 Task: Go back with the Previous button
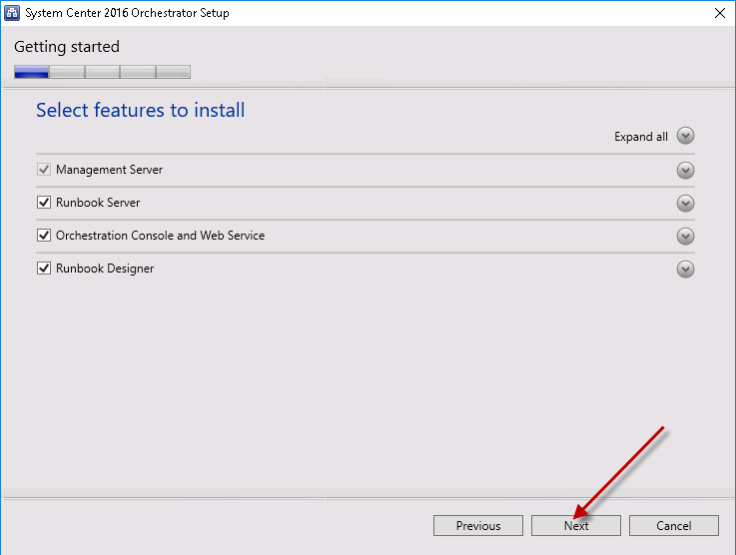(478, 526)
